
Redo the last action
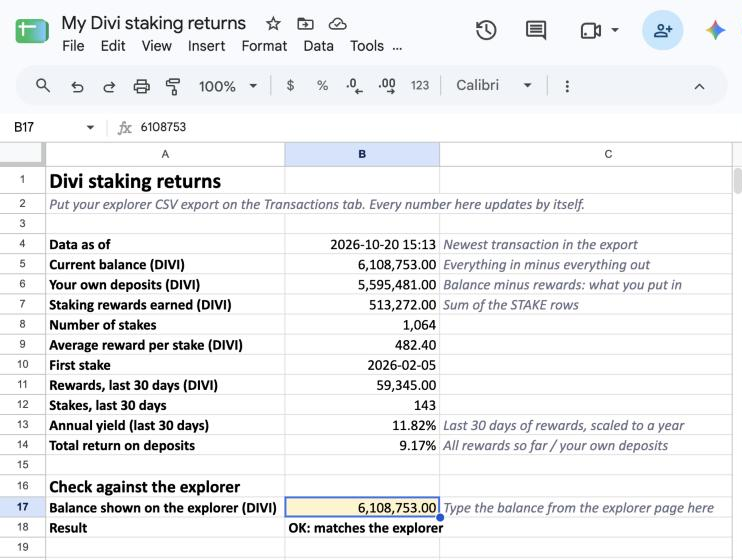[x=109, y=87]
